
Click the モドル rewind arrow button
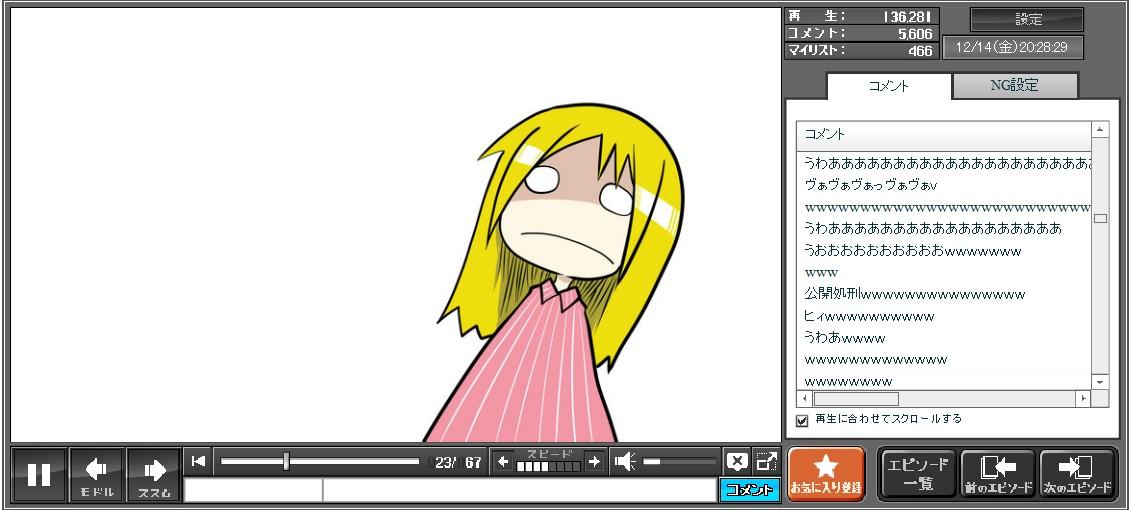pos(97,474)
